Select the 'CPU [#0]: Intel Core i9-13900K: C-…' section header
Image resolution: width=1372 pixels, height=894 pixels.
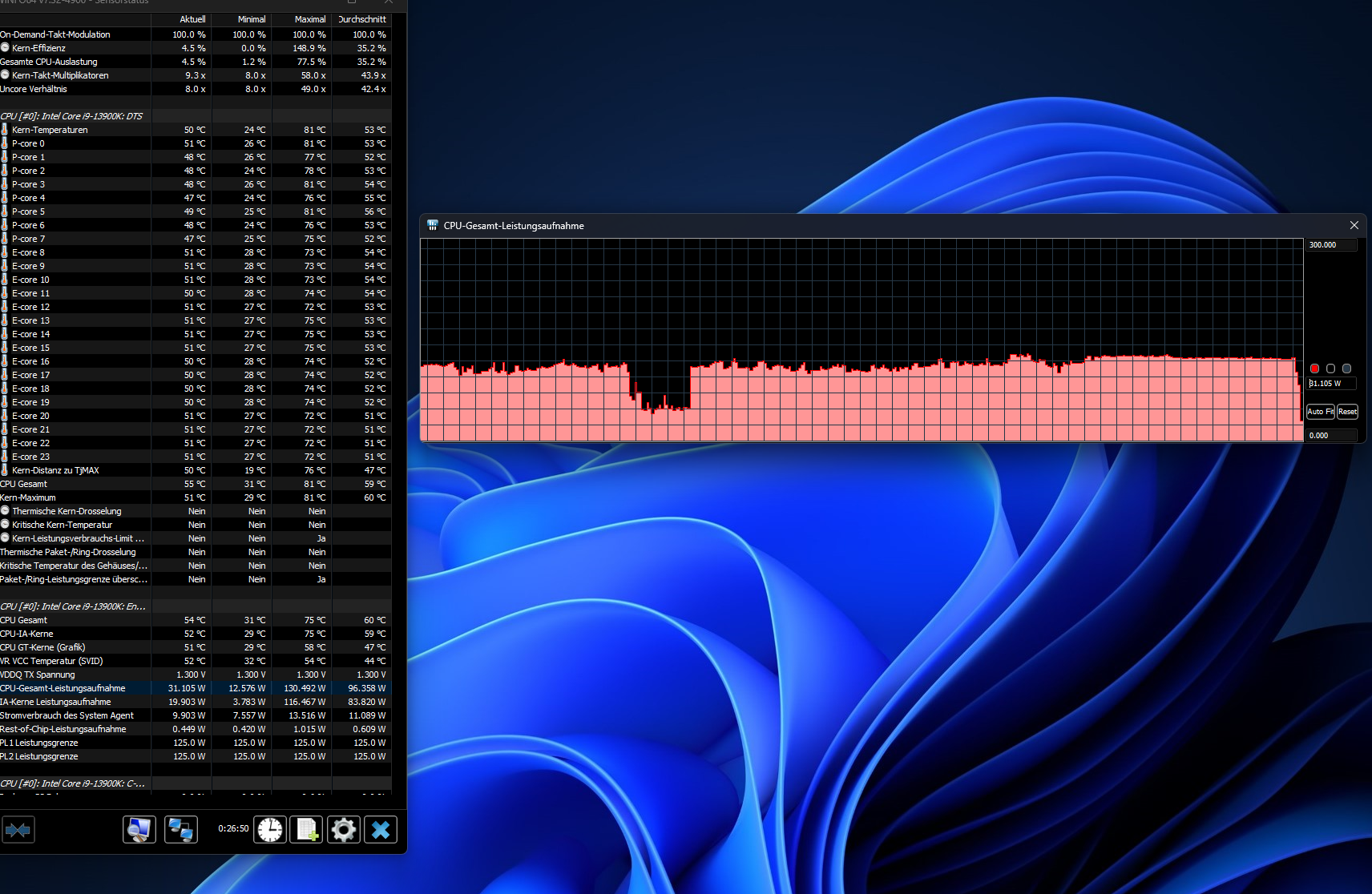pyautogui.click(x=73, y=783)
